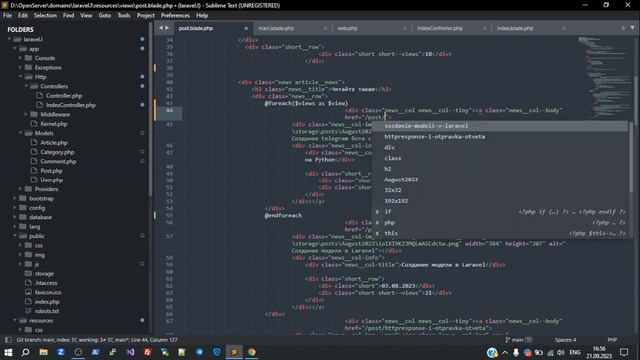Go to previous tab using left arrow
This screenshot has width=640, height=360.
click(x=160, y=28)
